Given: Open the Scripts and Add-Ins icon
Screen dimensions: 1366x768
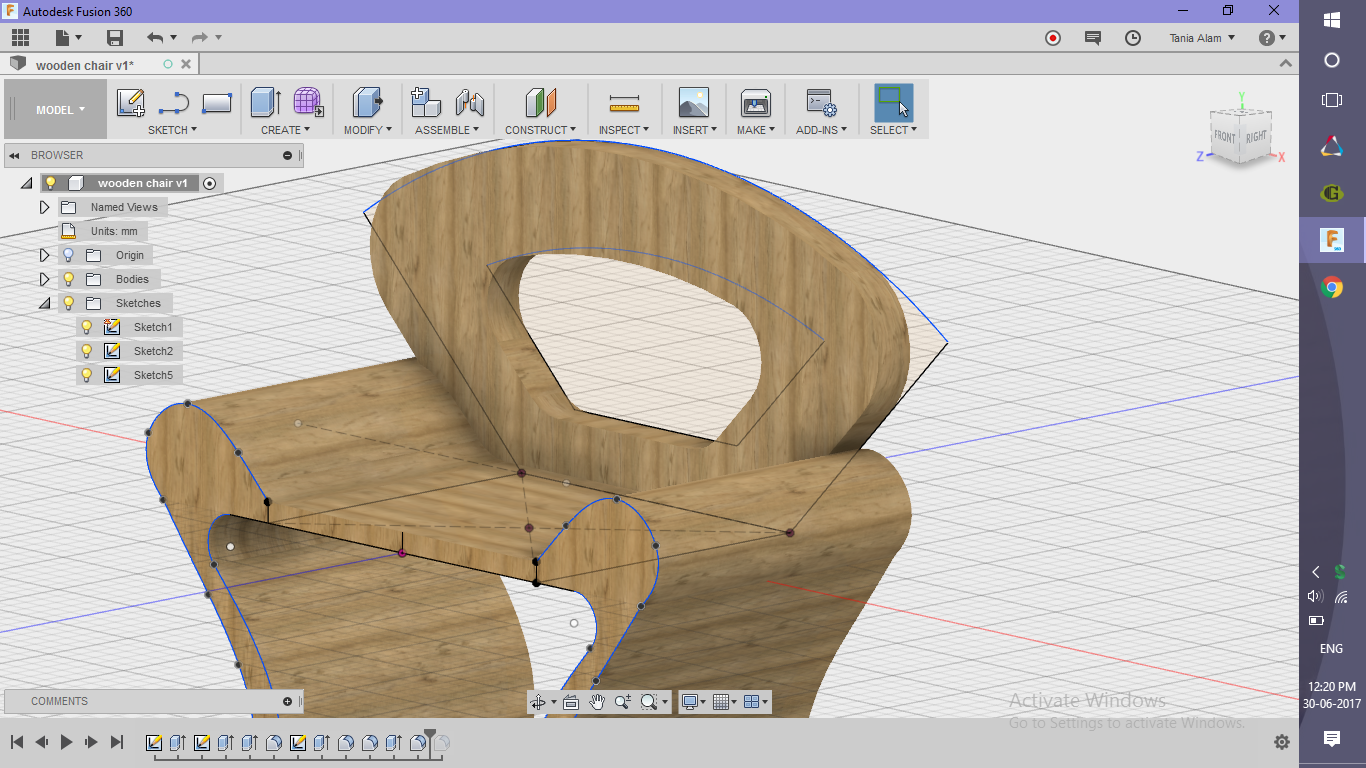Looking at the screenshot, I should pos(821,102).
